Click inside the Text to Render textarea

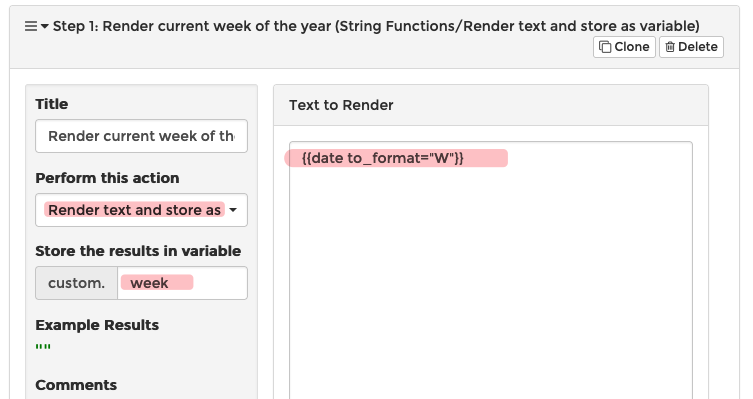pos(491,270)
